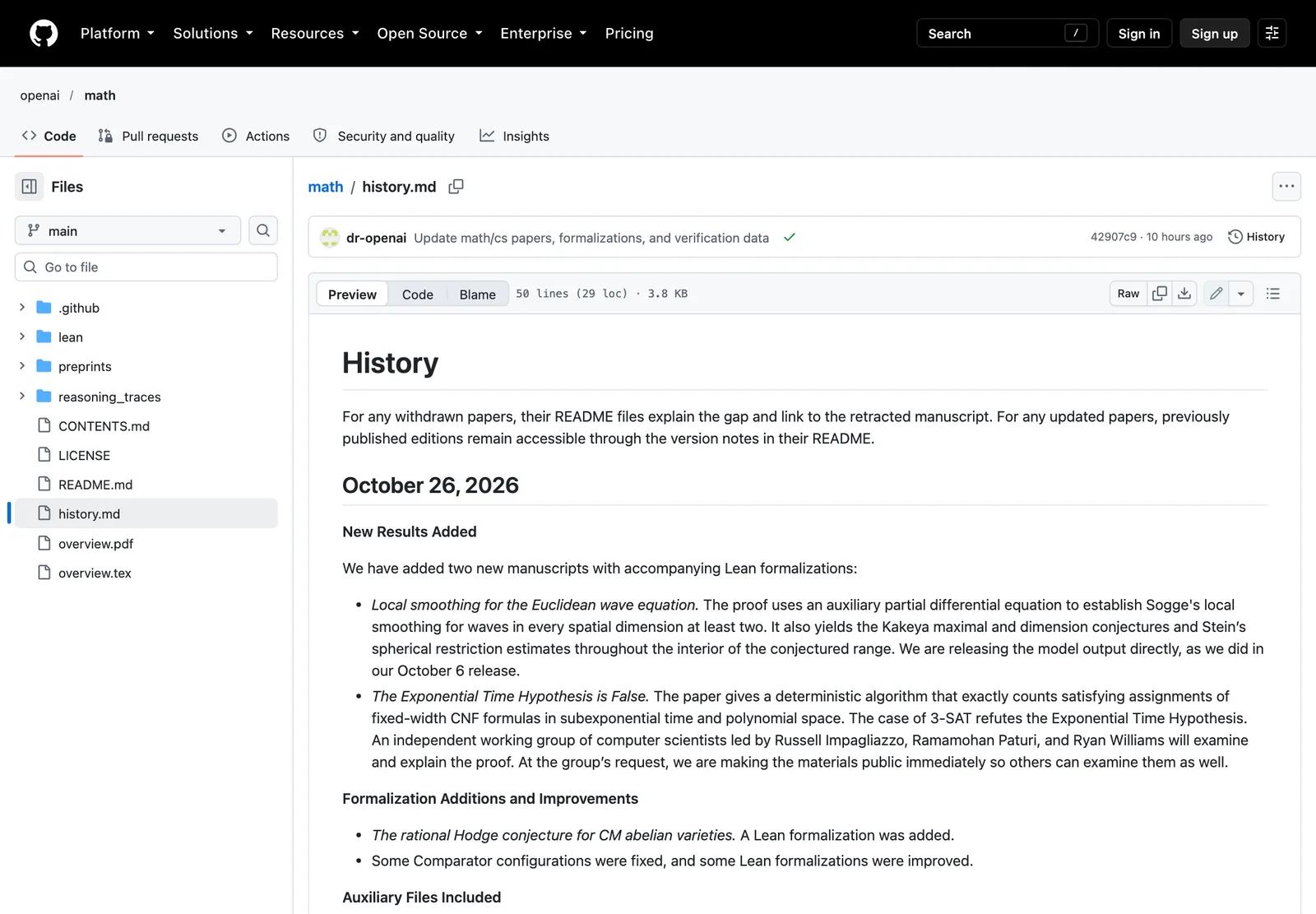Copy raw file contents icon
The width and height of the screenshot is (1316, 914).
pyautogui.click(x=1160, y=294)
